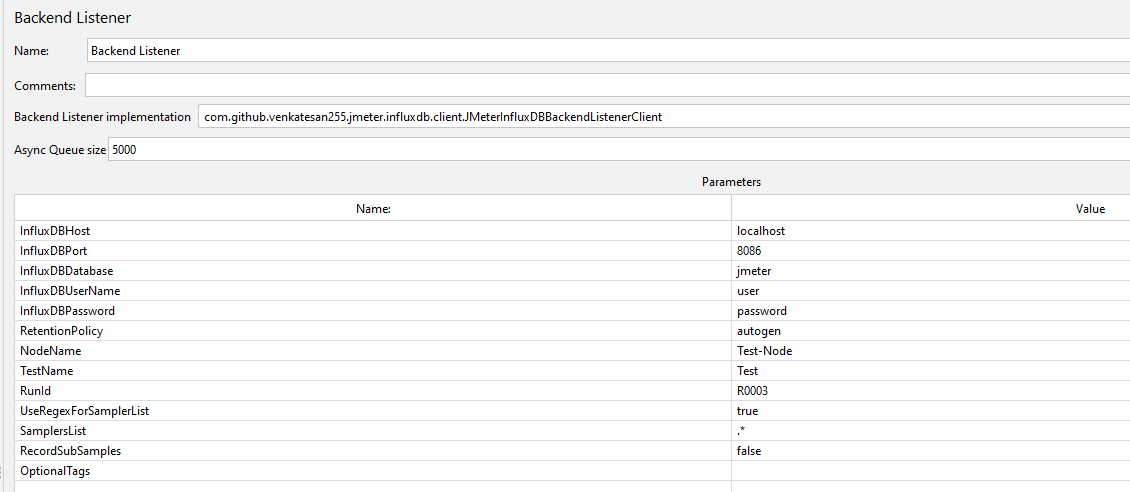Select the InfluxDBPort value 8086
1130x492 pixels.
coord(749,251)
